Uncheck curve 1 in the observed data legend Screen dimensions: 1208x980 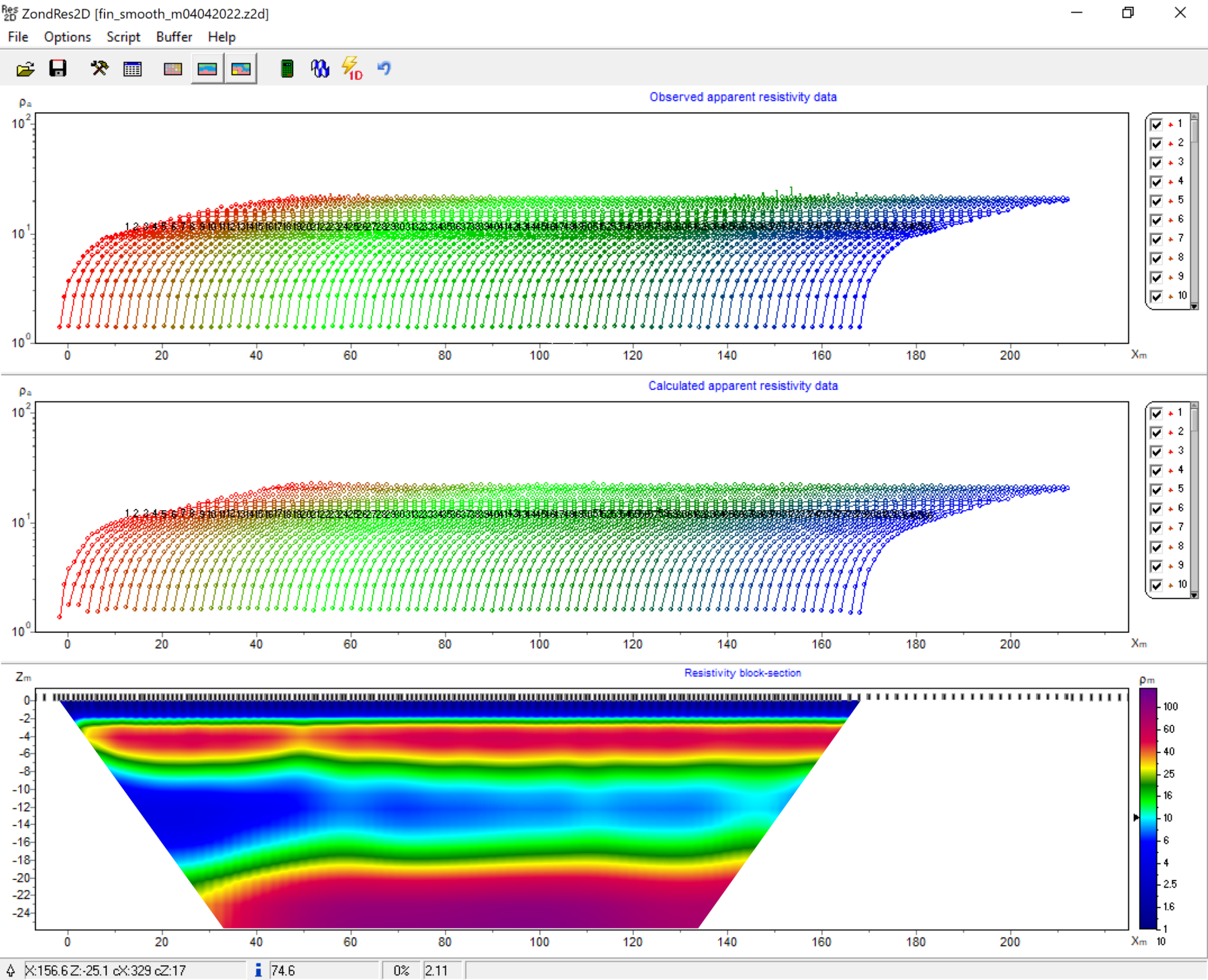coord(1156,125)
